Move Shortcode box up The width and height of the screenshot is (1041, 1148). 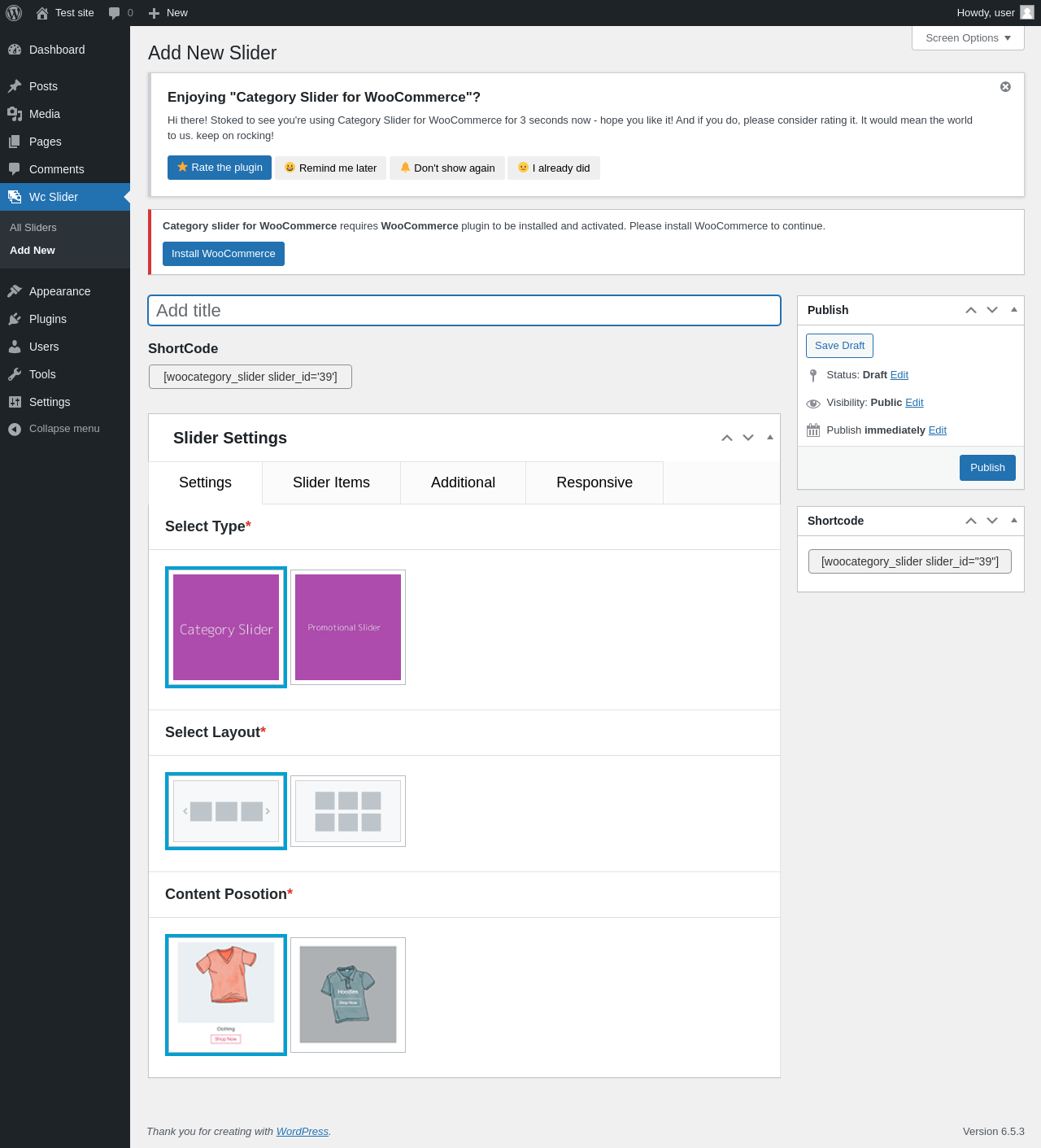971,521
